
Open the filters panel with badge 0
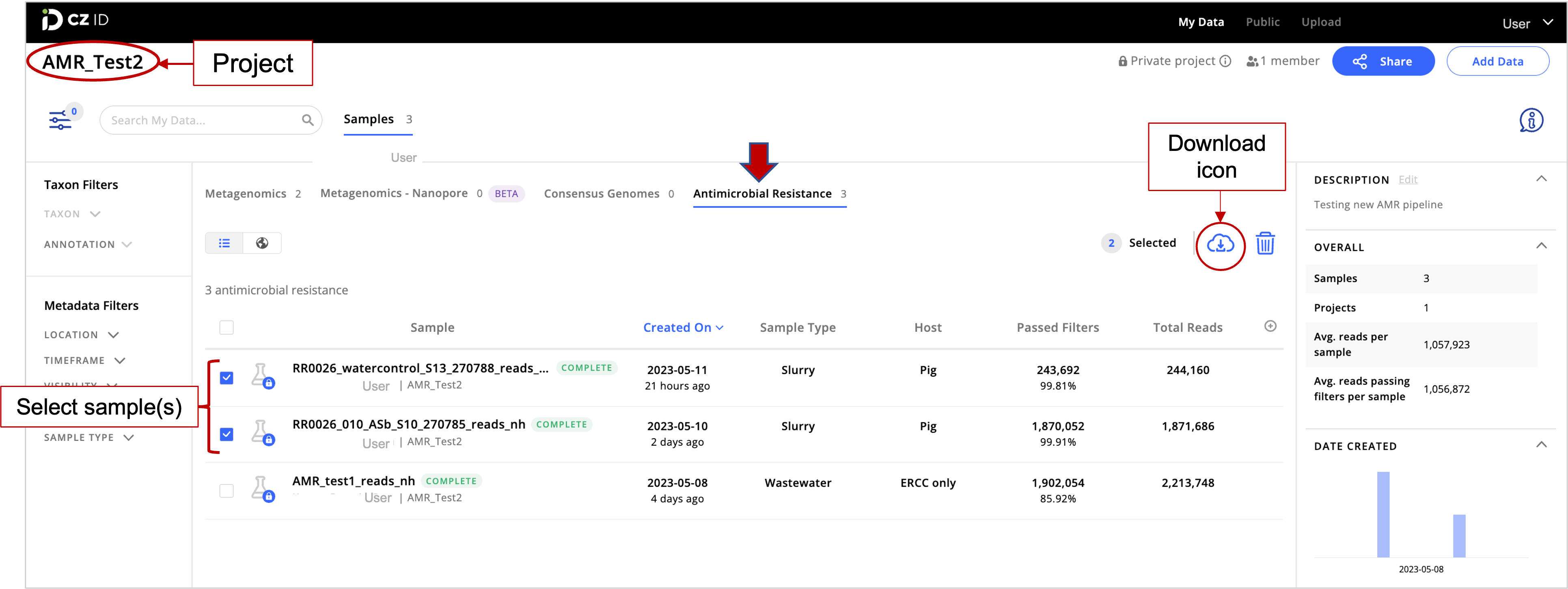tap(61, 119)
